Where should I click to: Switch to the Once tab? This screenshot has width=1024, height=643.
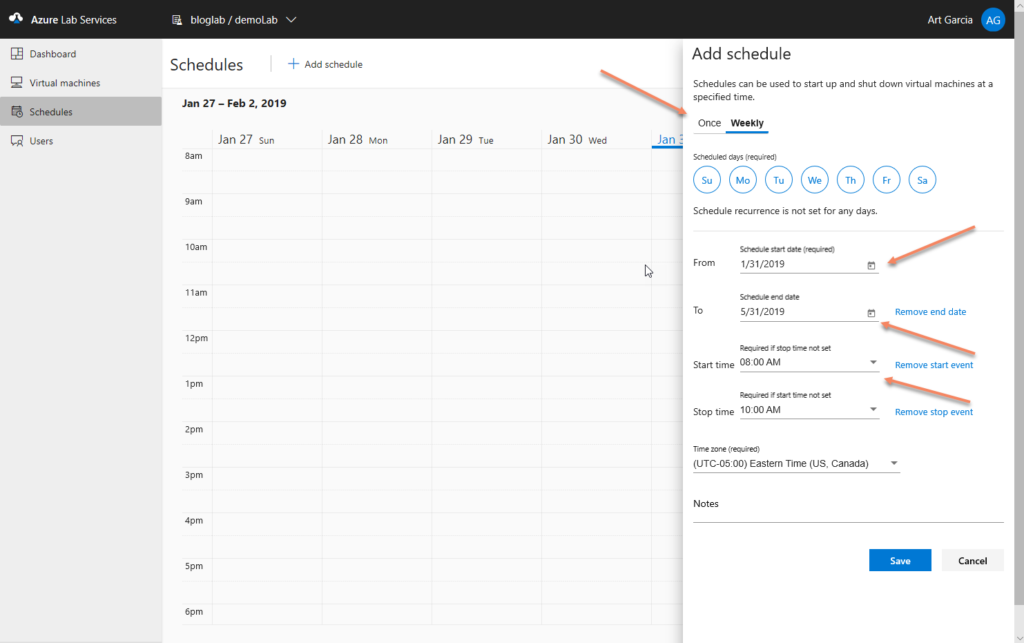707,122
